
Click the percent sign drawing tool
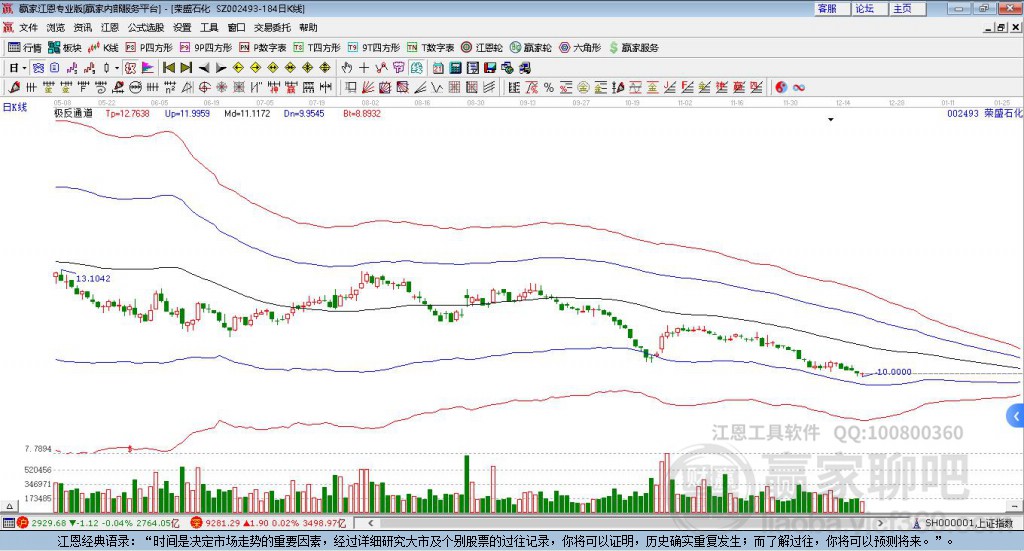(x=549, y=88)
